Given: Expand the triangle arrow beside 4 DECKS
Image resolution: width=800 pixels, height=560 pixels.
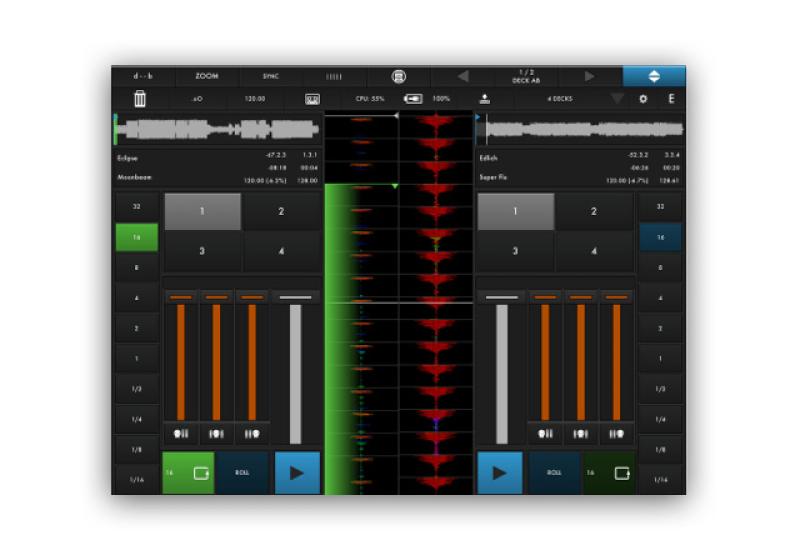Looking at the screenshot, I should pos(617,99).
